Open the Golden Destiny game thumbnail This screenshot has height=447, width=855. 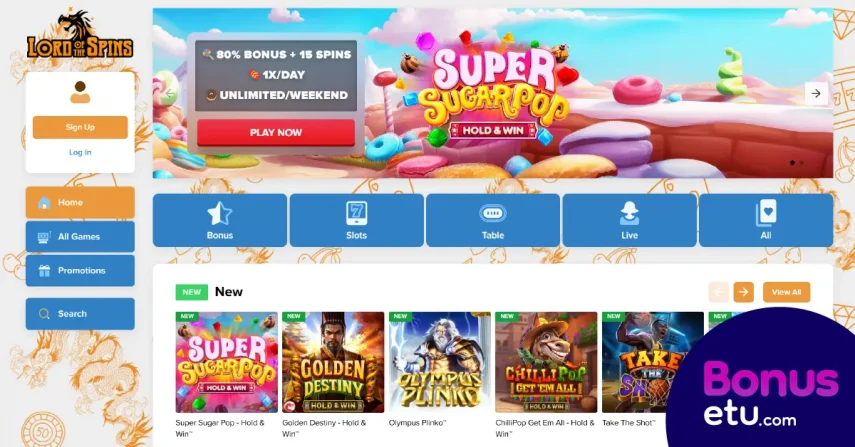[x=333, y=363]
